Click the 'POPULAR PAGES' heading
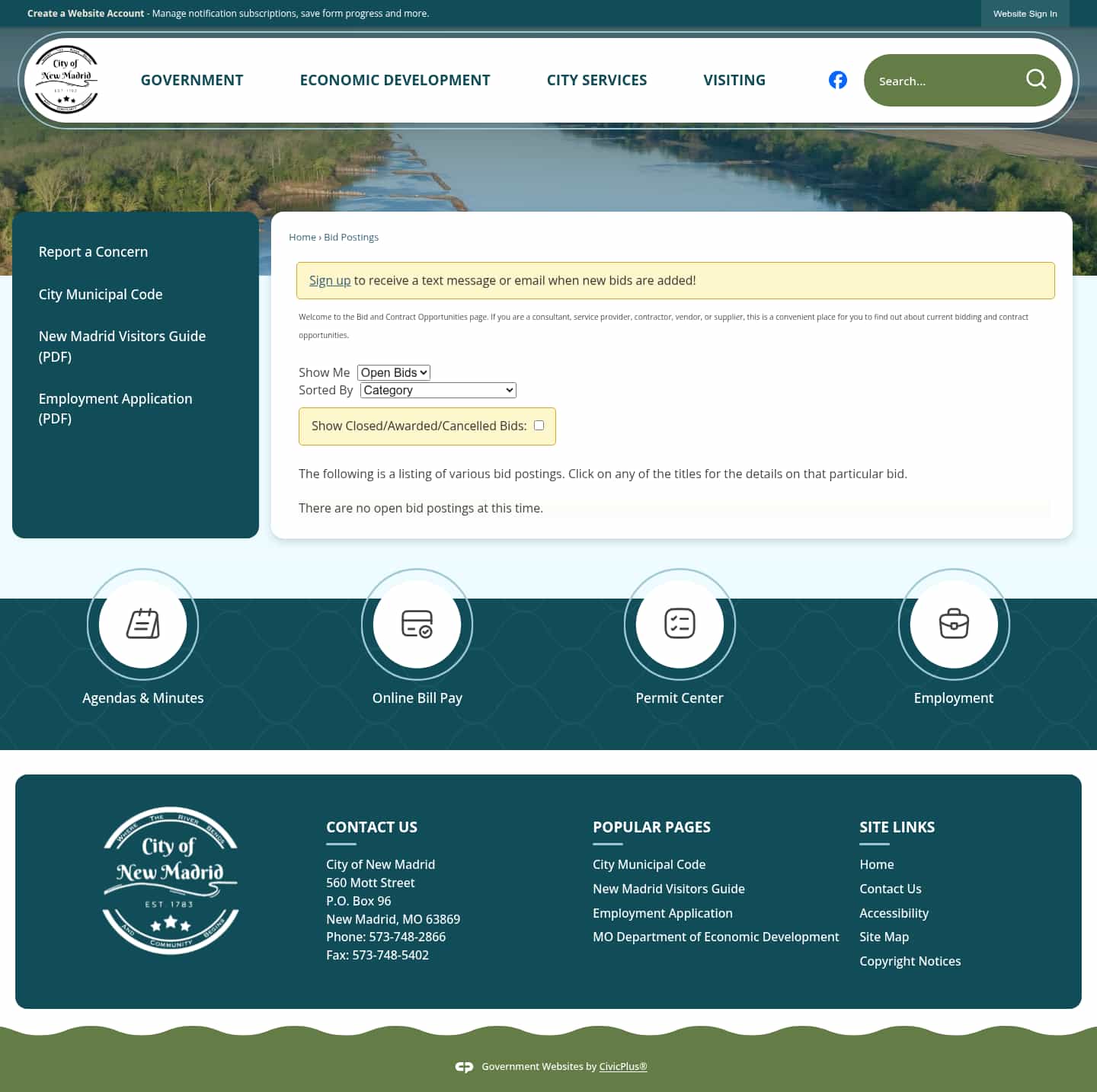Screen dimensions: 1097x1092 tap(651, 828)
